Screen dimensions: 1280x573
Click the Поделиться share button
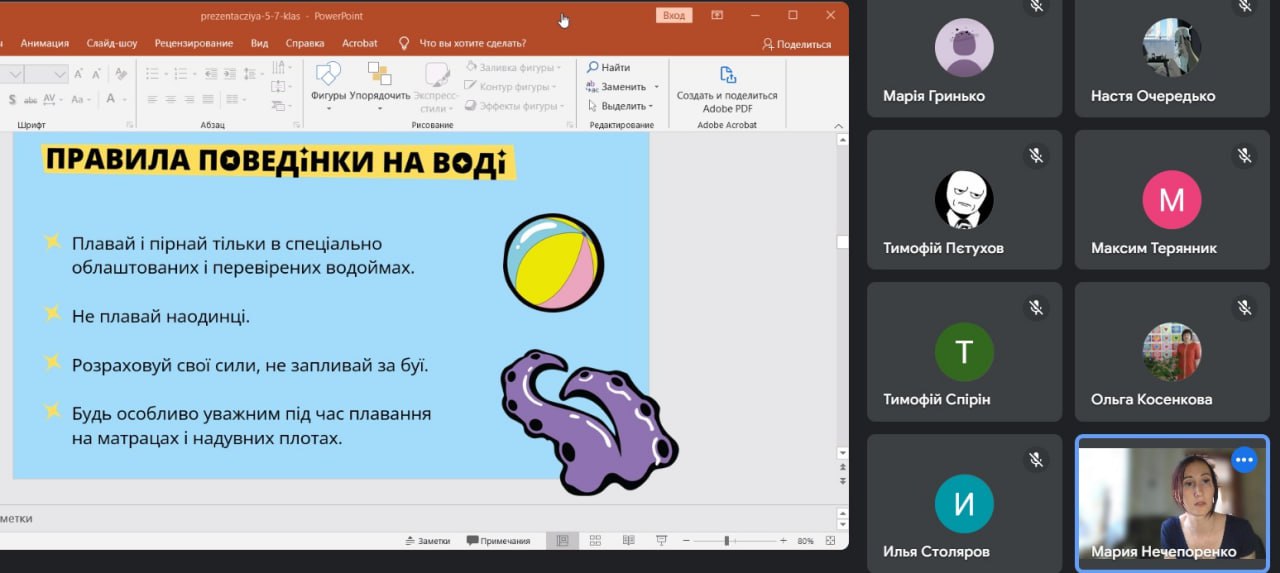797,44
